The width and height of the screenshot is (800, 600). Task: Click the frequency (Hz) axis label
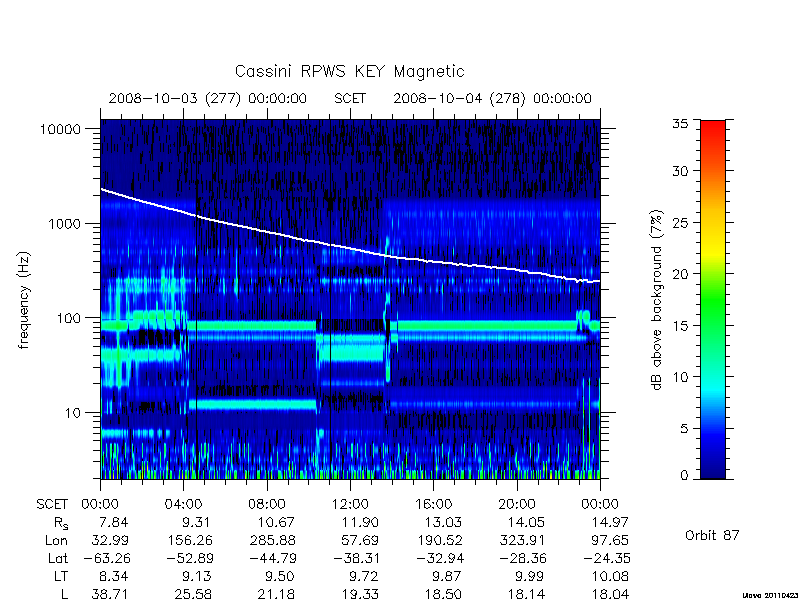24,301
